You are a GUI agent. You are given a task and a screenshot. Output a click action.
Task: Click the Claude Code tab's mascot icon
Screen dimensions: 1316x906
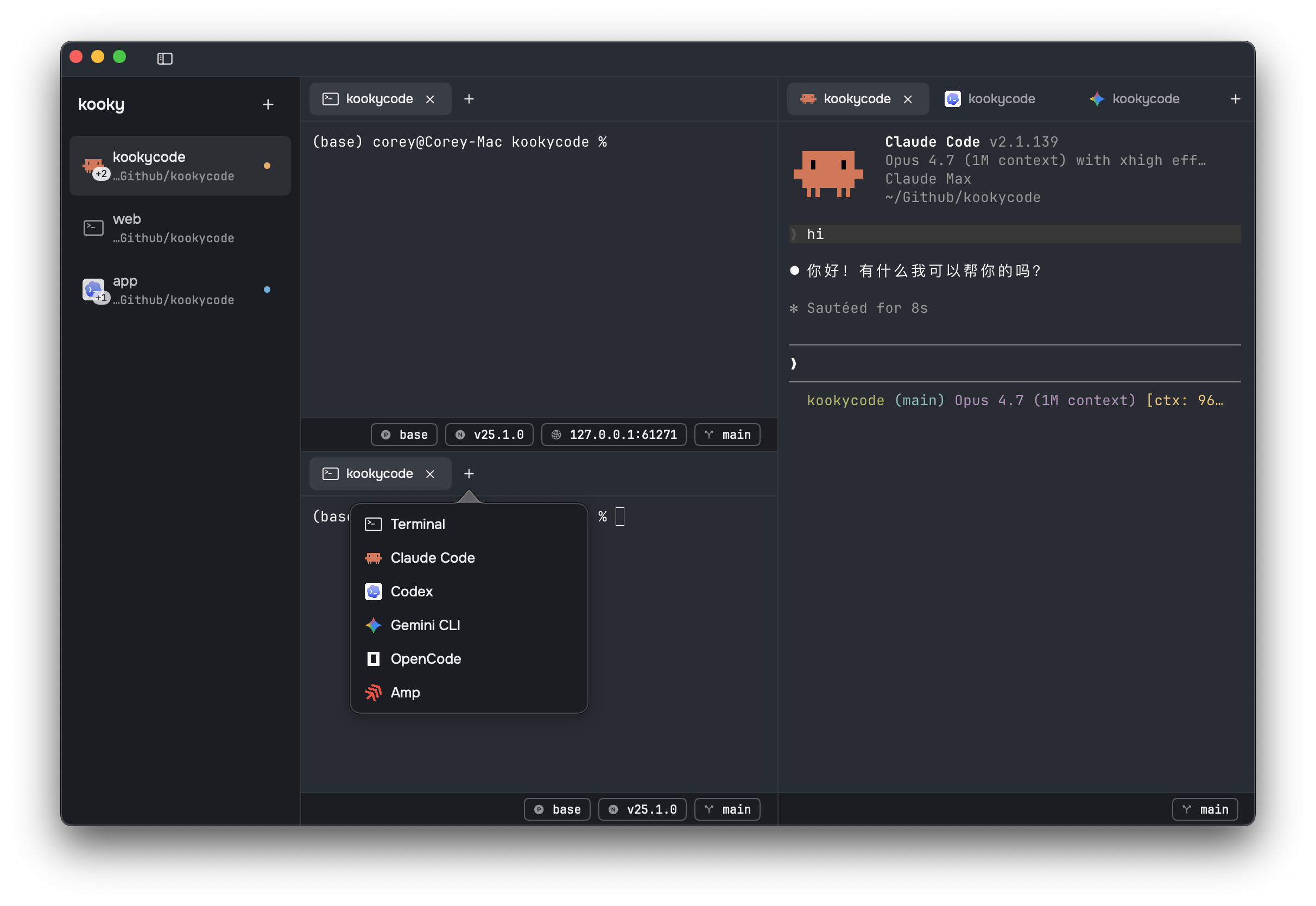point(808,99)
